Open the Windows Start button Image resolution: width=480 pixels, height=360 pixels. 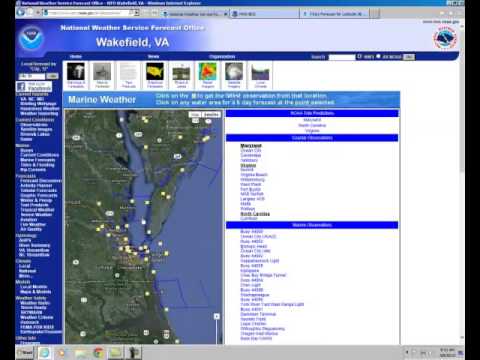click(25, 352)
